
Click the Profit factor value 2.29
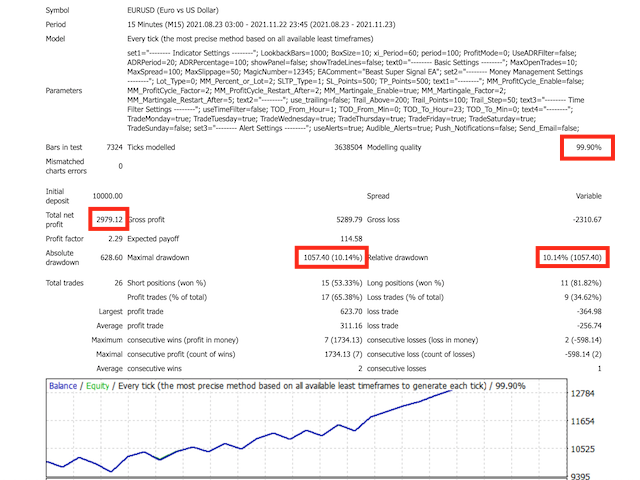[113, 238]
